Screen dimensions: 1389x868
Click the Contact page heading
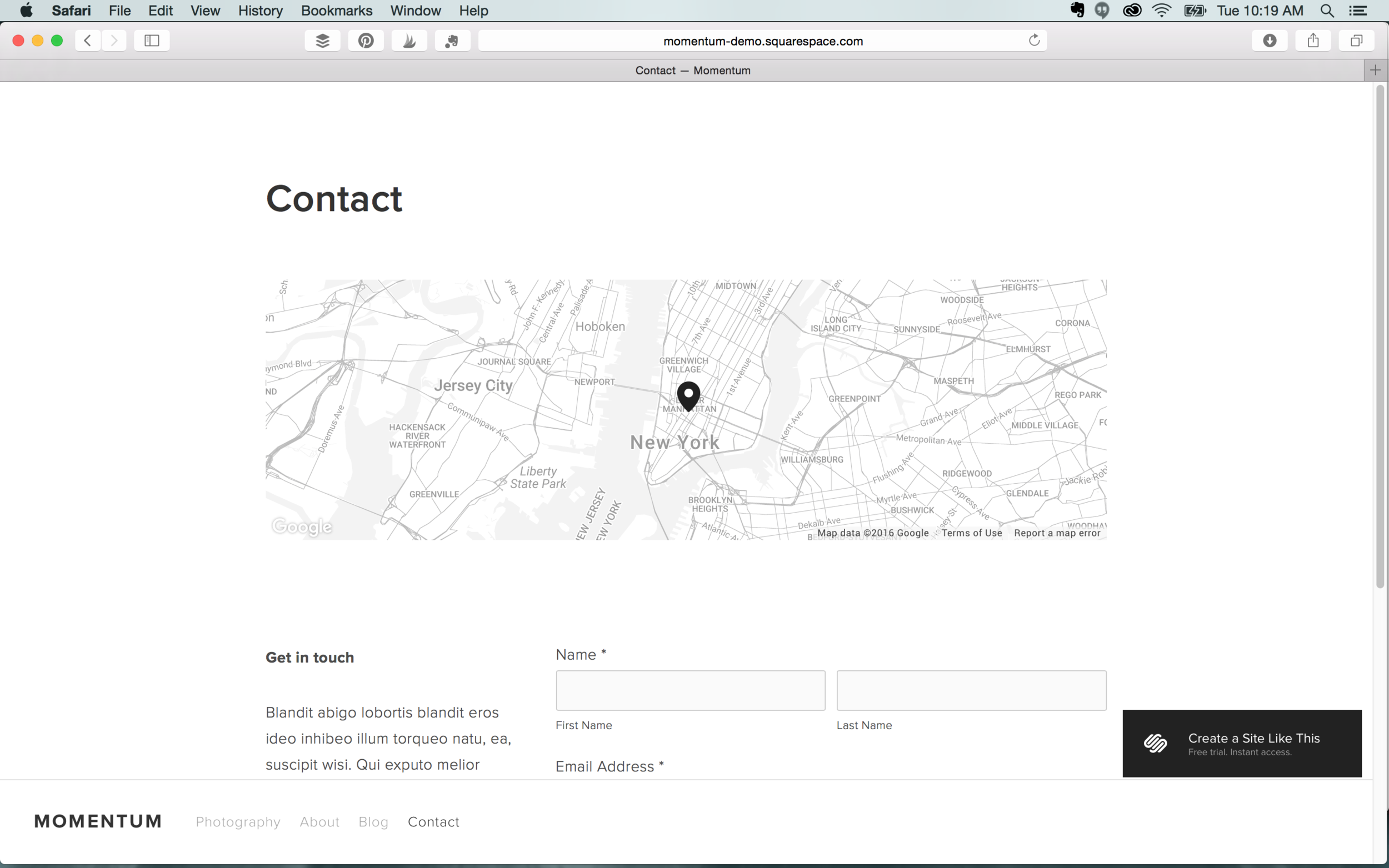click(x=334, y=199)
